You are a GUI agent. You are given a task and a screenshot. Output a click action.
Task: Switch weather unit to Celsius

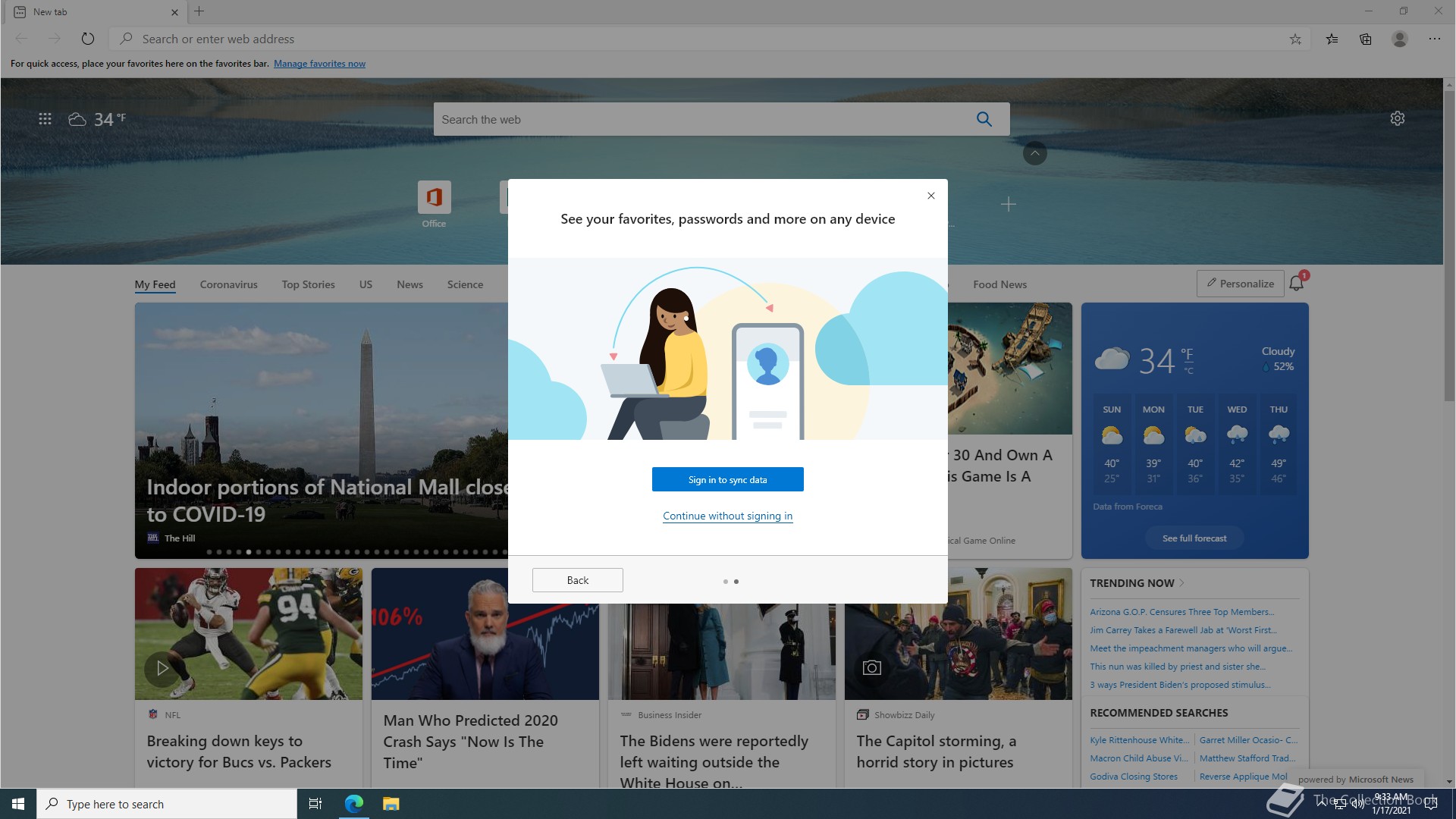pos(1188,371)
